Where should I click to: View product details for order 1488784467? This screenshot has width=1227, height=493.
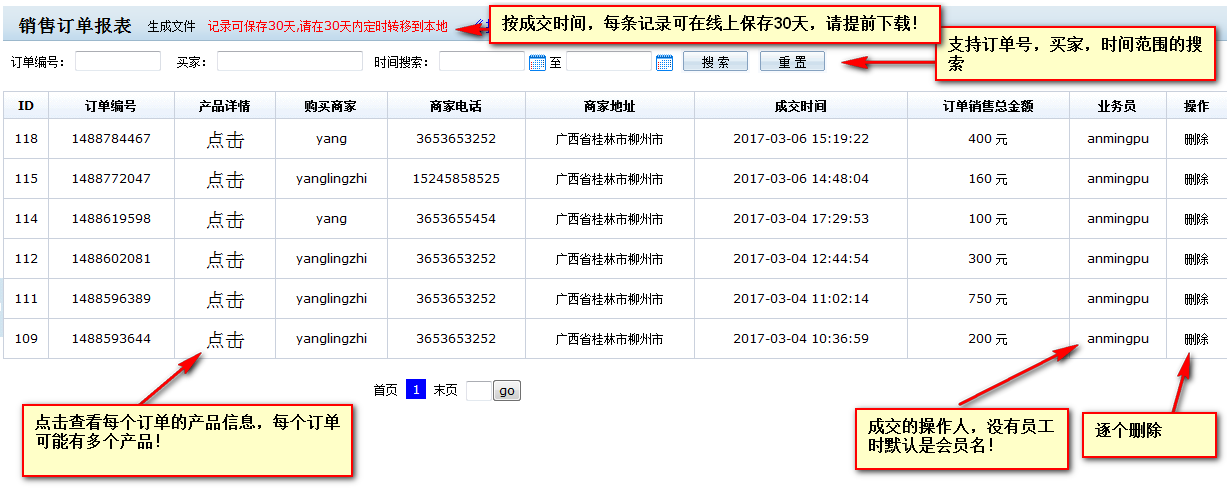click(x=225, y=140)
